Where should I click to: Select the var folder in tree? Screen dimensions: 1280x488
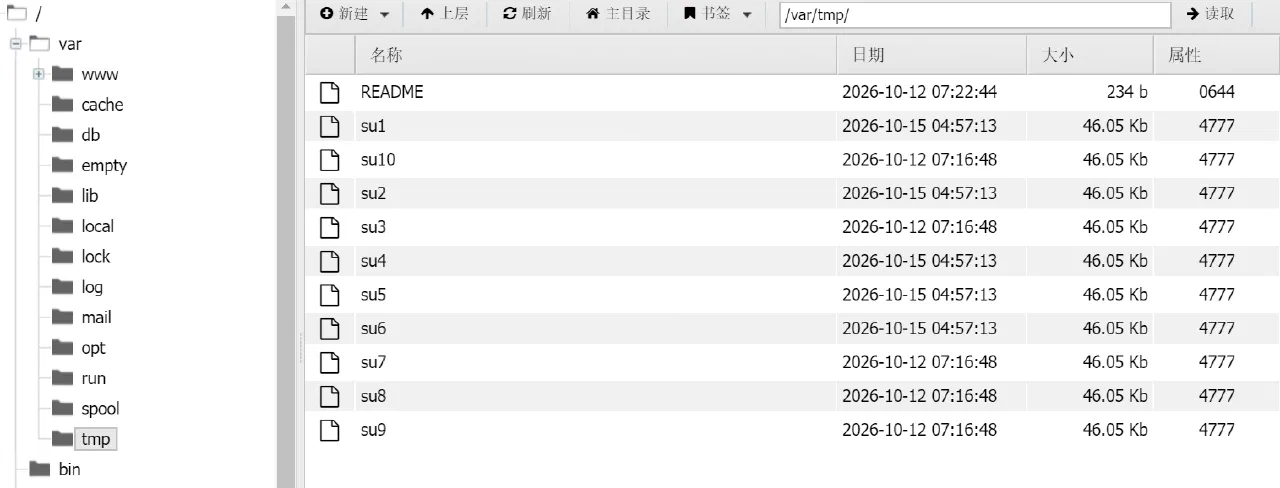point(70,44)
